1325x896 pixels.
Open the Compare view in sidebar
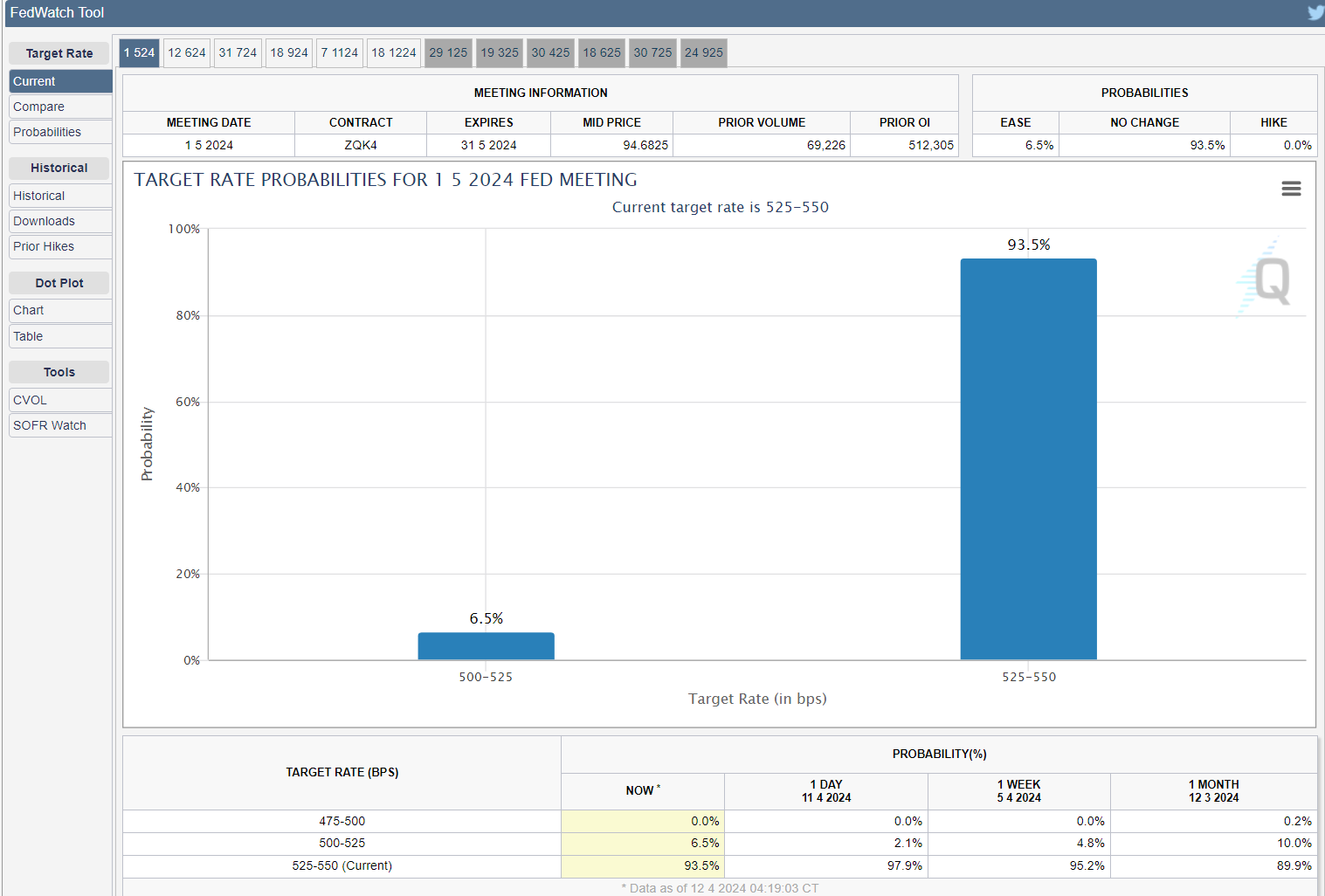tap(61, 107)
